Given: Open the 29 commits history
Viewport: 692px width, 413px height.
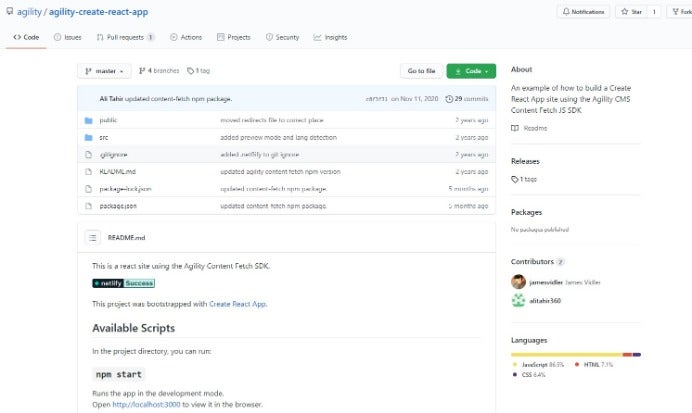Looking at the screenshot, I should [466, 99].
